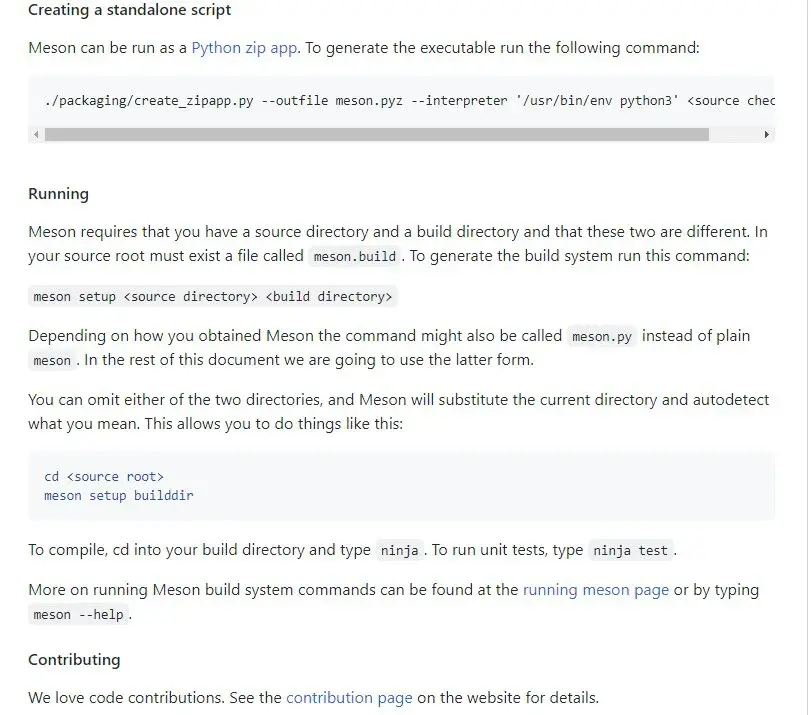Click the code block's right scroll arrow
Image resolution: width=811 pixels, height=715 pixels.
coord(767,135)
